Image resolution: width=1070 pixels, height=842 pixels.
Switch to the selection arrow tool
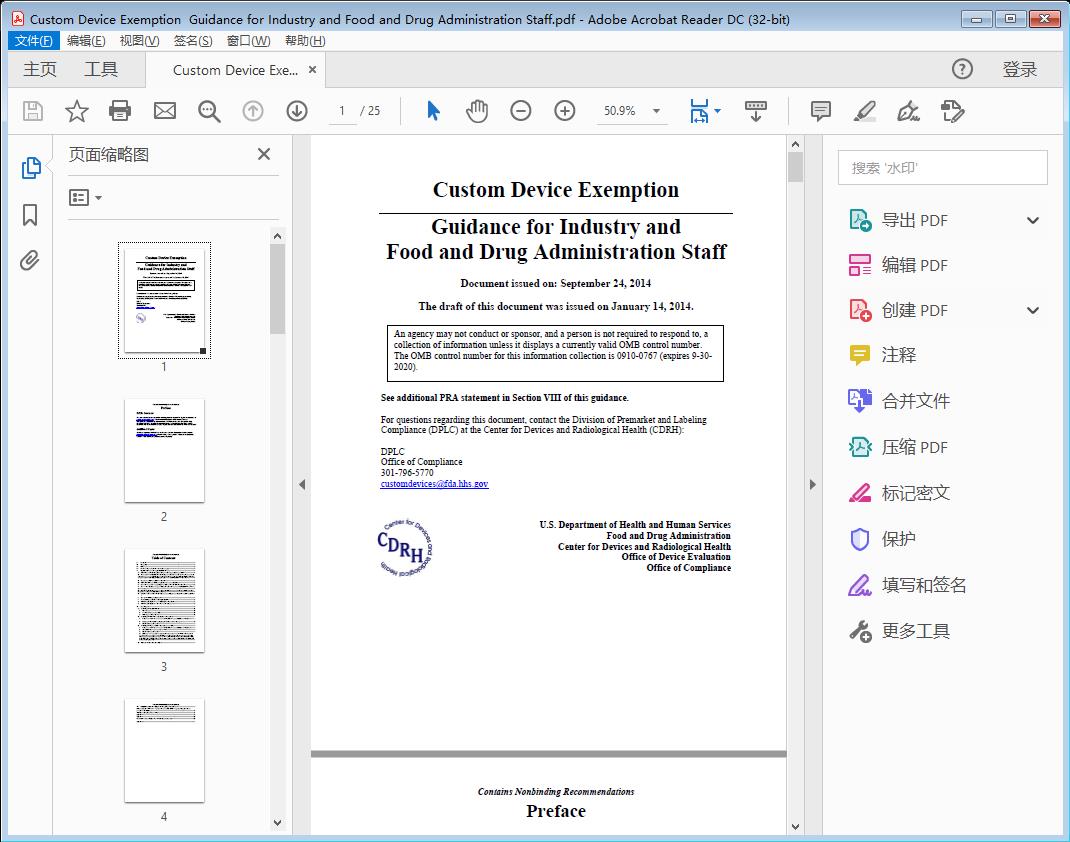[433, 111]
